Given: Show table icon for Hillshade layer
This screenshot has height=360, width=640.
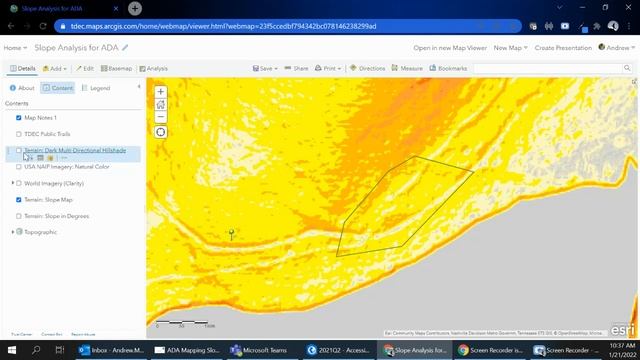Looking at the screenshot, I should (x=40, y=158).
